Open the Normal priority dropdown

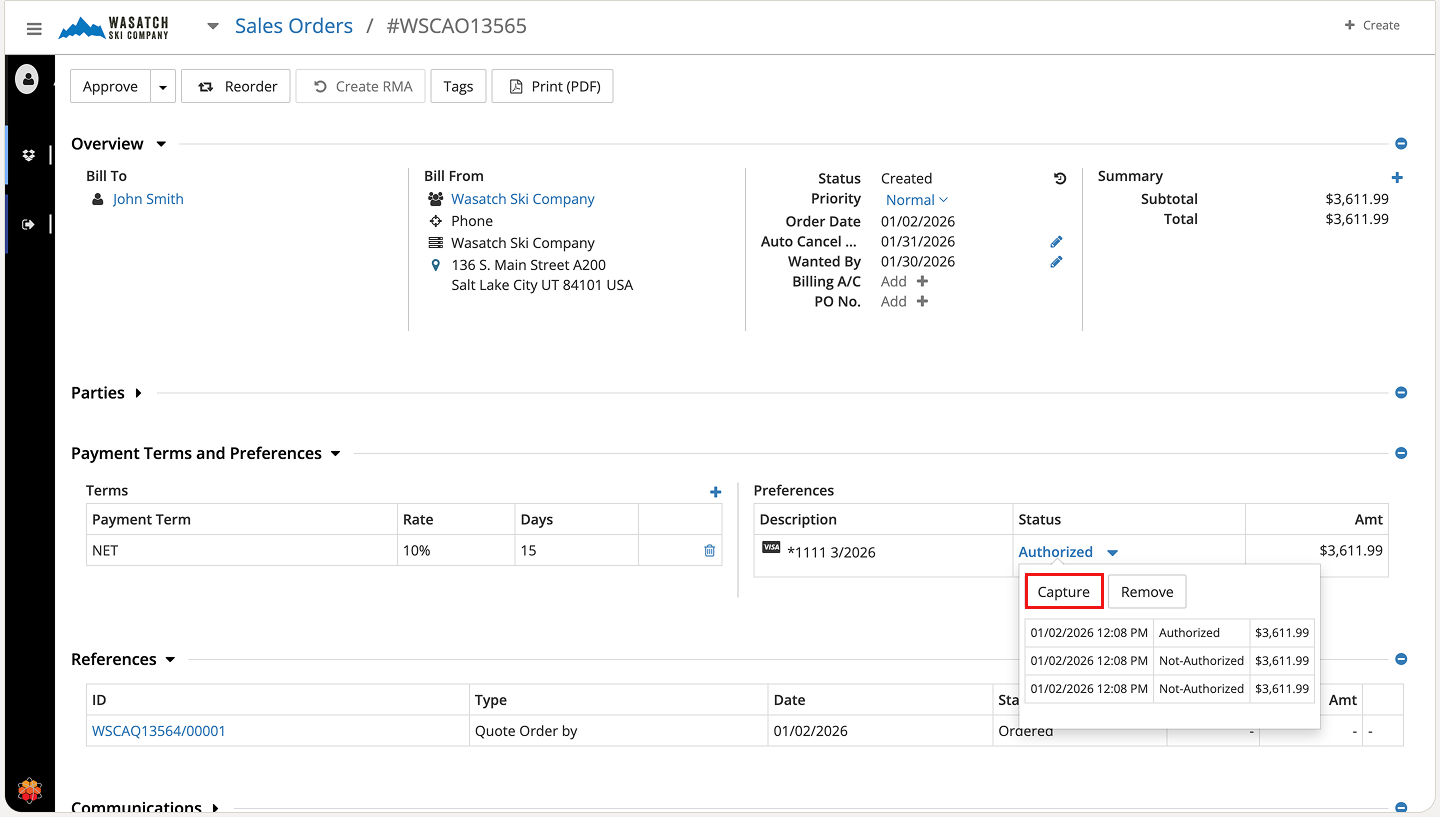[x=916, y=200]
